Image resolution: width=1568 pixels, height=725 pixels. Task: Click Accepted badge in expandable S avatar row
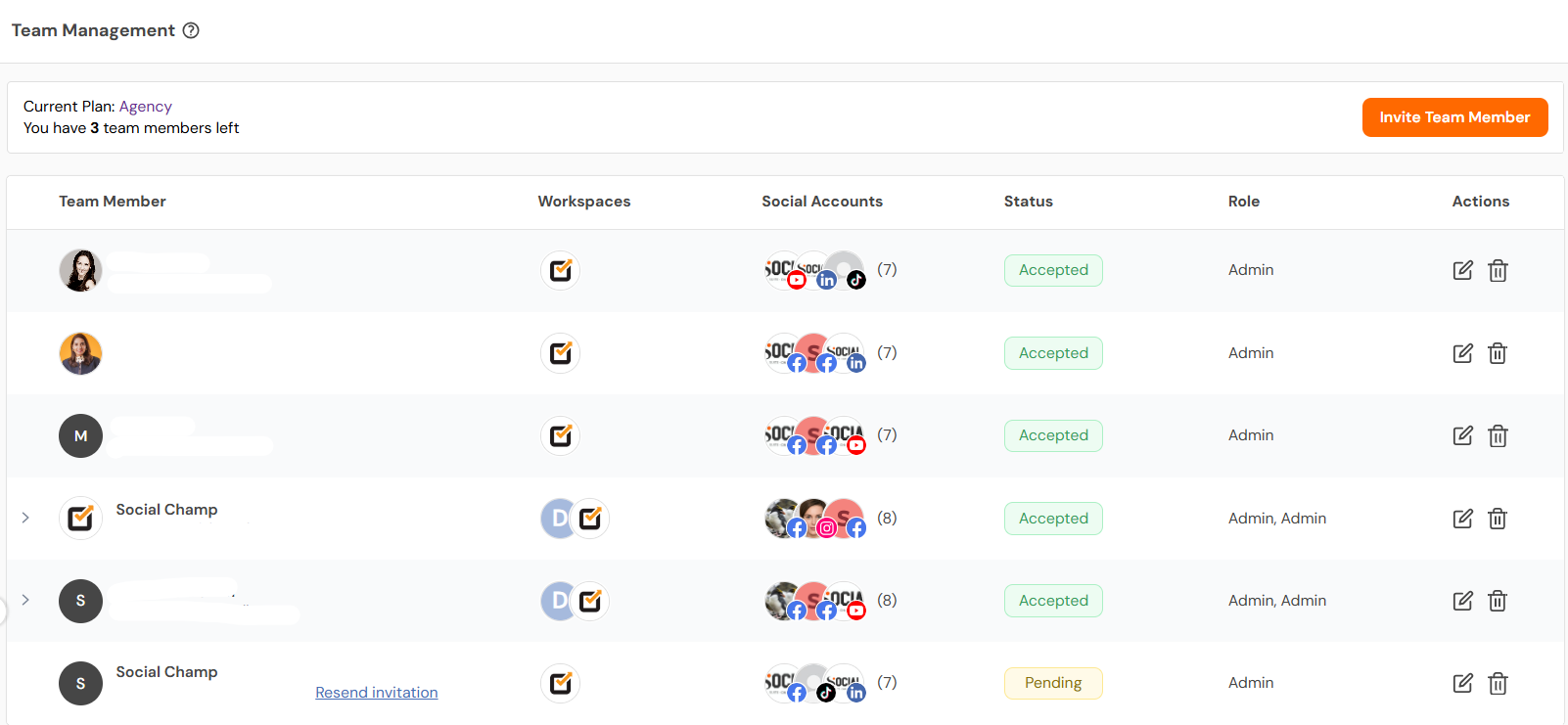(x=1053, y=601)
